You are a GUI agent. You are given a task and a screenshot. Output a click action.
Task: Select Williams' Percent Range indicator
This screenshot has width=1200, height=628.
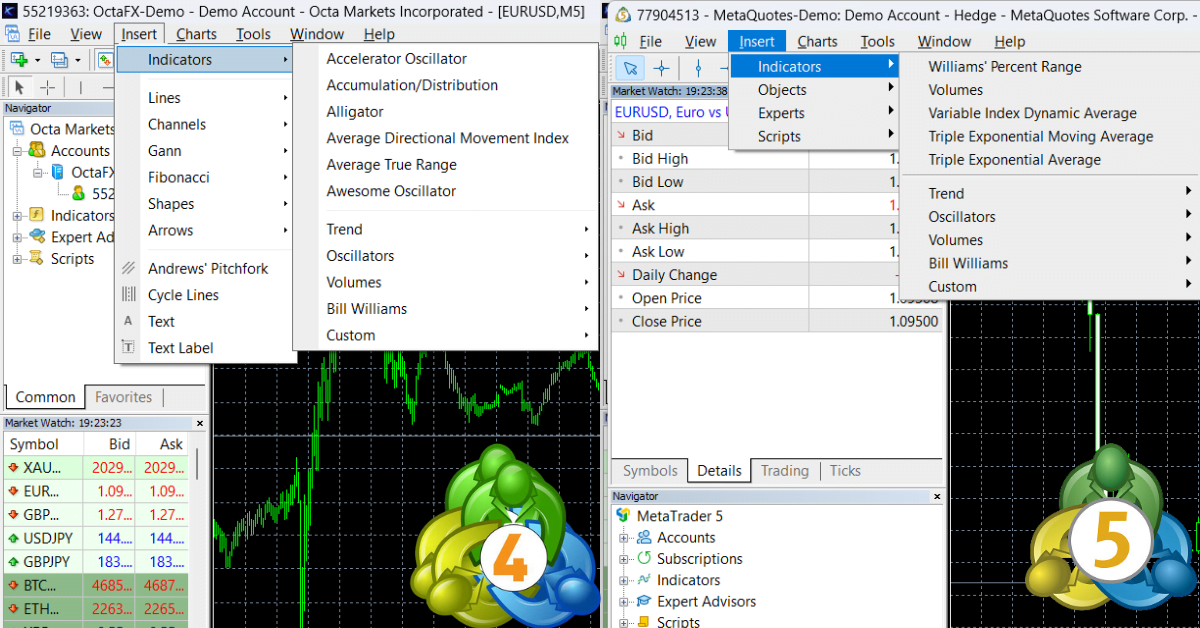(x=1003, y=66)
